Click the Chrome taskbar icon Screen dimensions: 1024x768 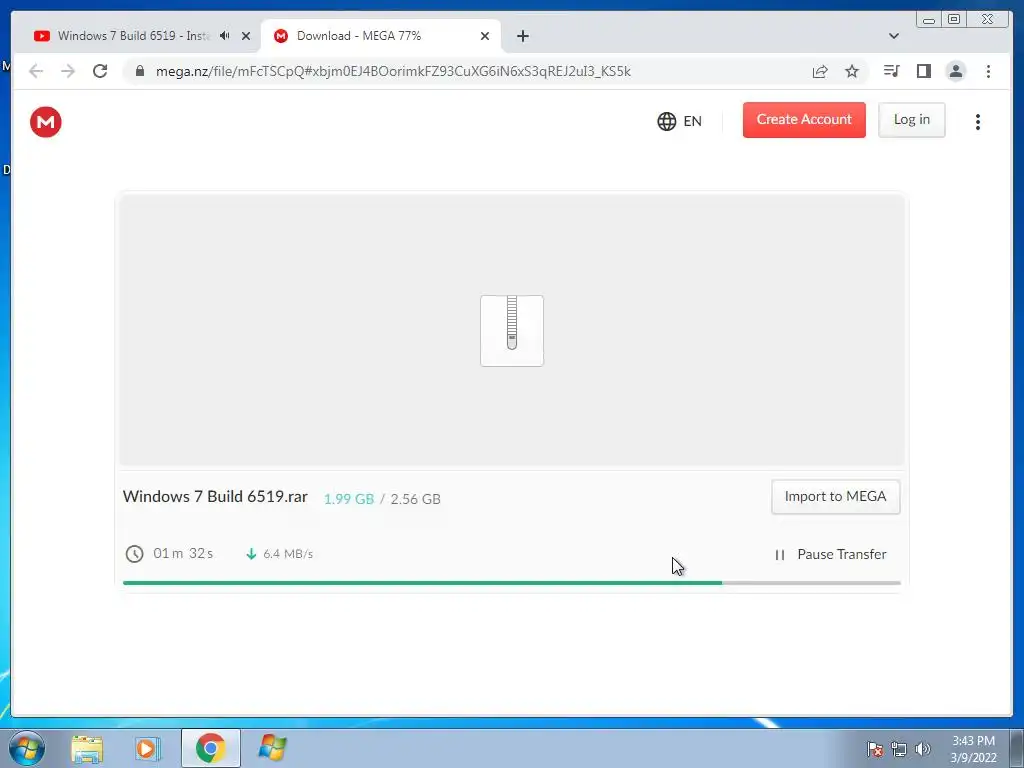(210, 748)
